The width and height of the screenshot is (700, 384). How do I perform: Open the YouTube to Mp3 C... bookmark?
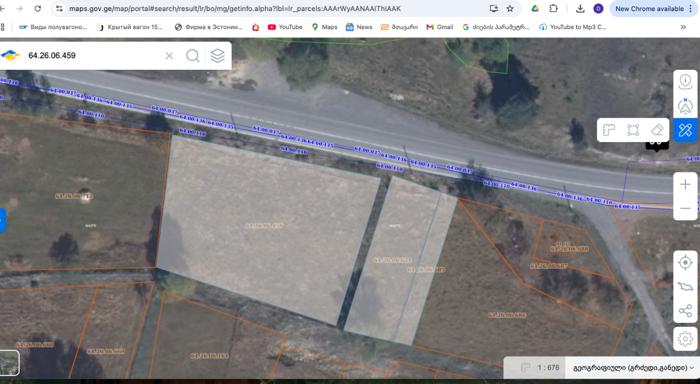pos(573,27)
